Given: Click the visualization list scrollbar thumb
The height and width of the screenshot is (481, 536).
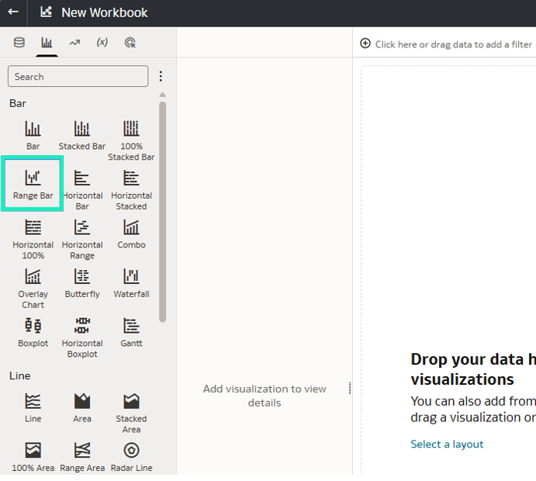Looking at the screenshot, I should pyautogui.click(x=163, y=212).
